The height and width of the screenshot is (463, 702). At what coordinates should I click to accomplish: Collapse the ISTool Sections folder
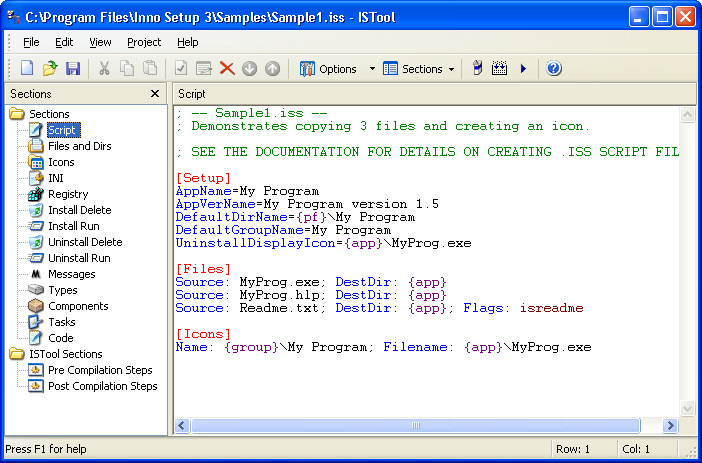(x=17, y=354)
